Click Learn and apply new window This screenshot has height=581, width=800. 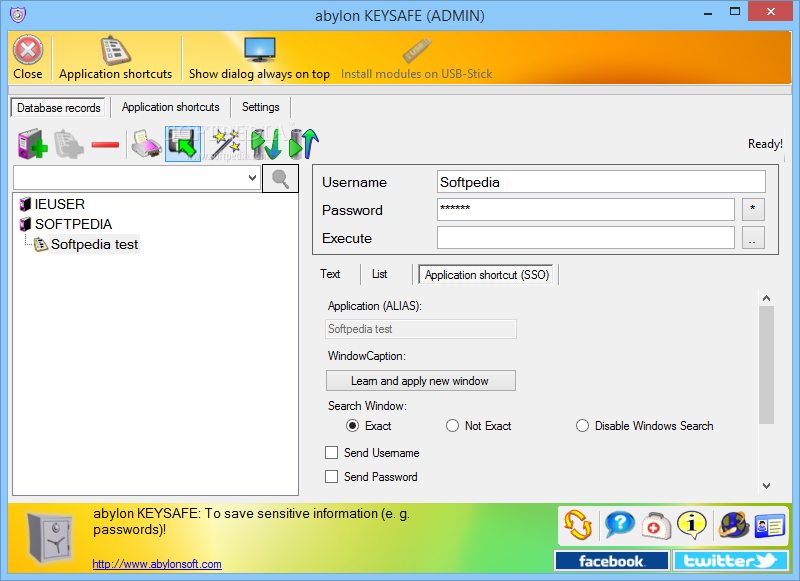point(420,381)
